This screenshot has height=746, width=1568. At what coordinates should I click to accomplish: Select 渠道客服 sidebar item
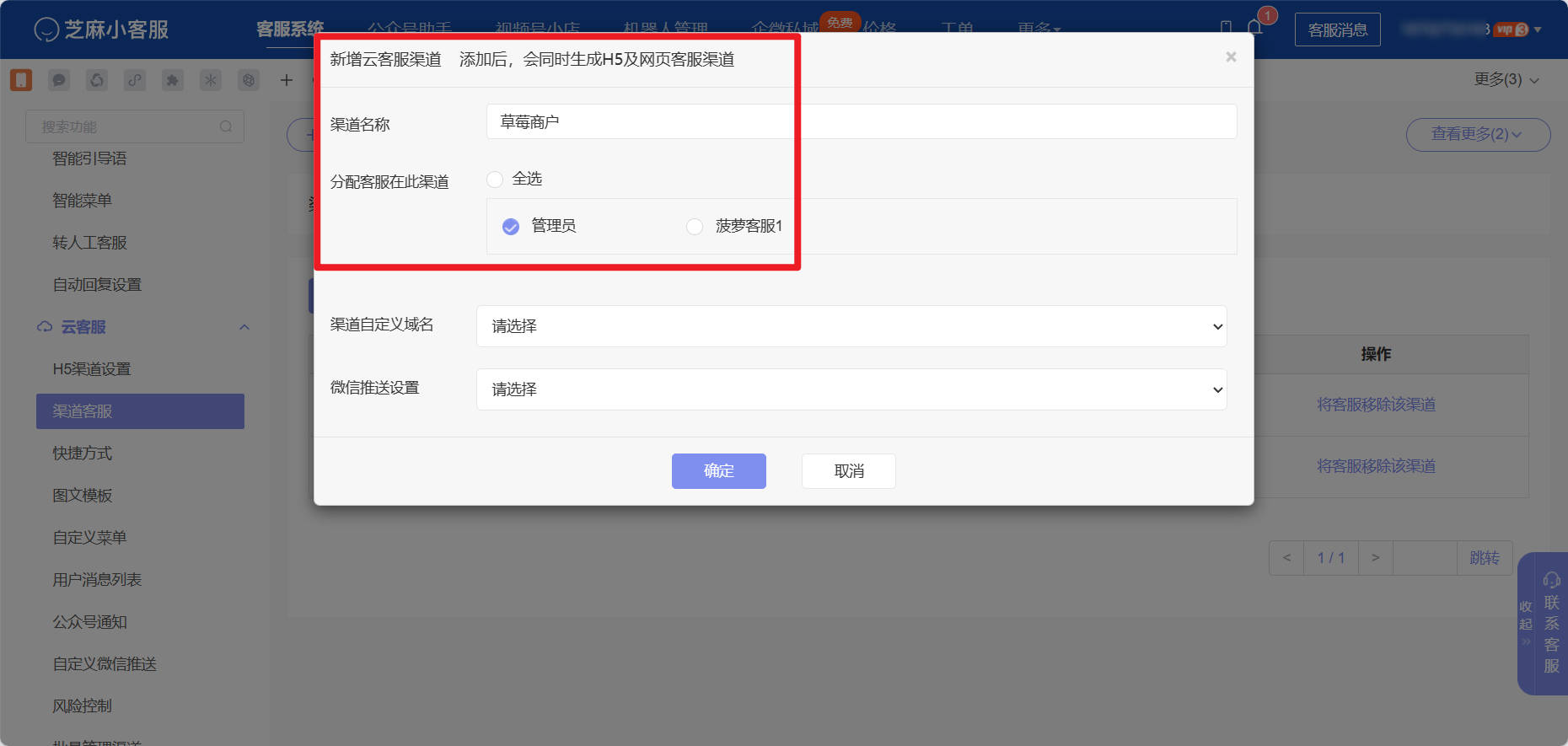140,411
